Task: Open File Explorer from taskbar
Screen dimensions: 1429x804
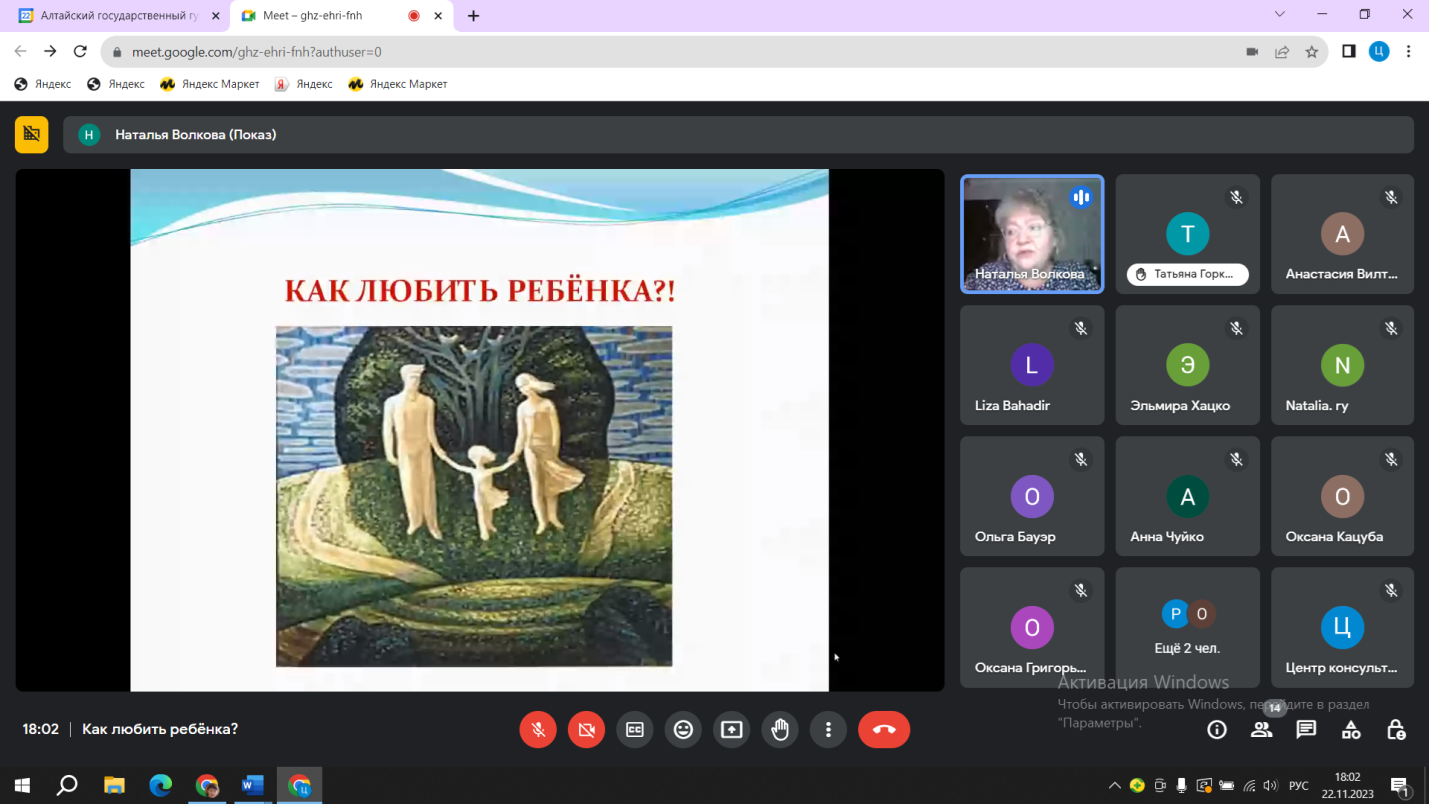Action: coord(114,785)
